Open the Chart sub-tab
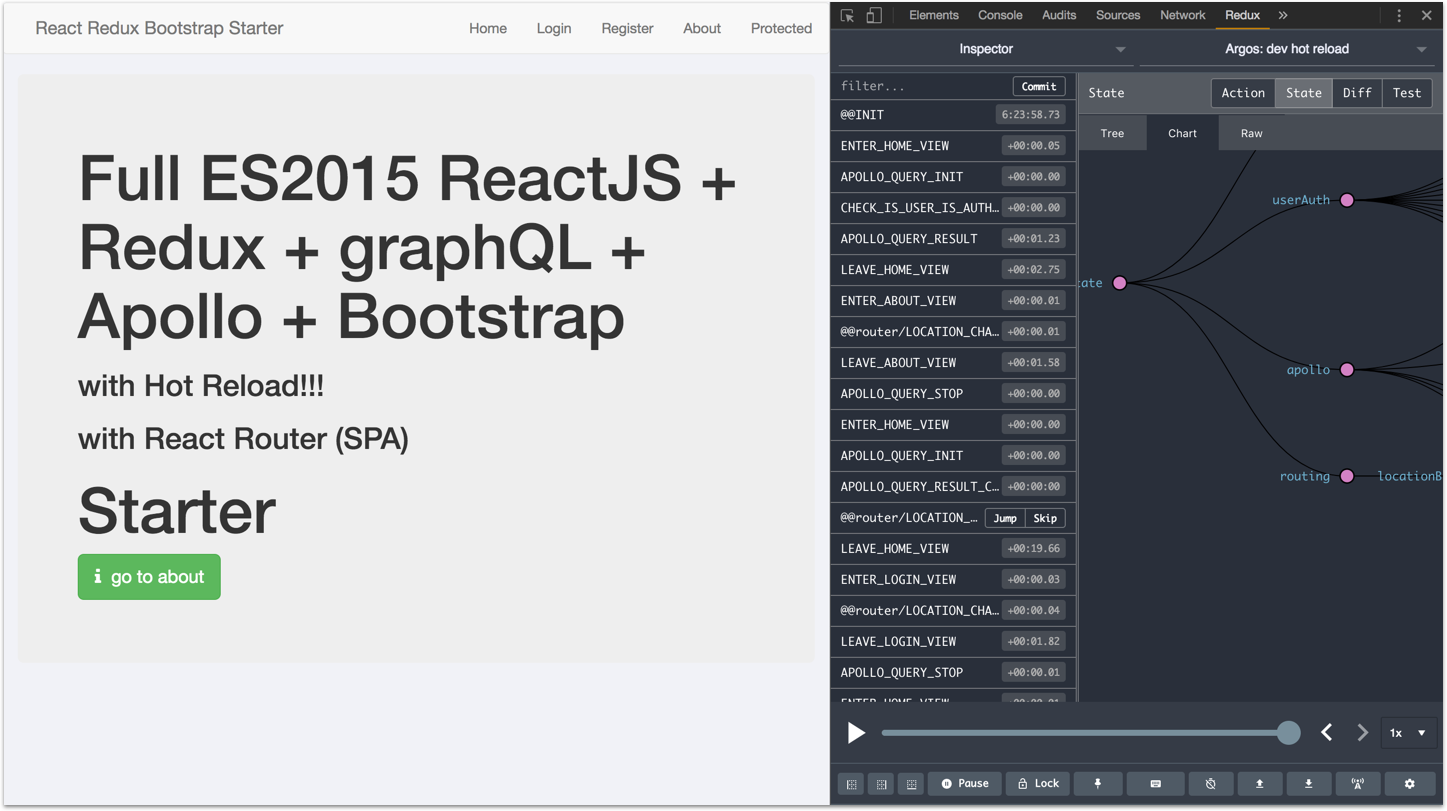The width and height of the screenshot is (1447, 811). (x=1182, y=133)
